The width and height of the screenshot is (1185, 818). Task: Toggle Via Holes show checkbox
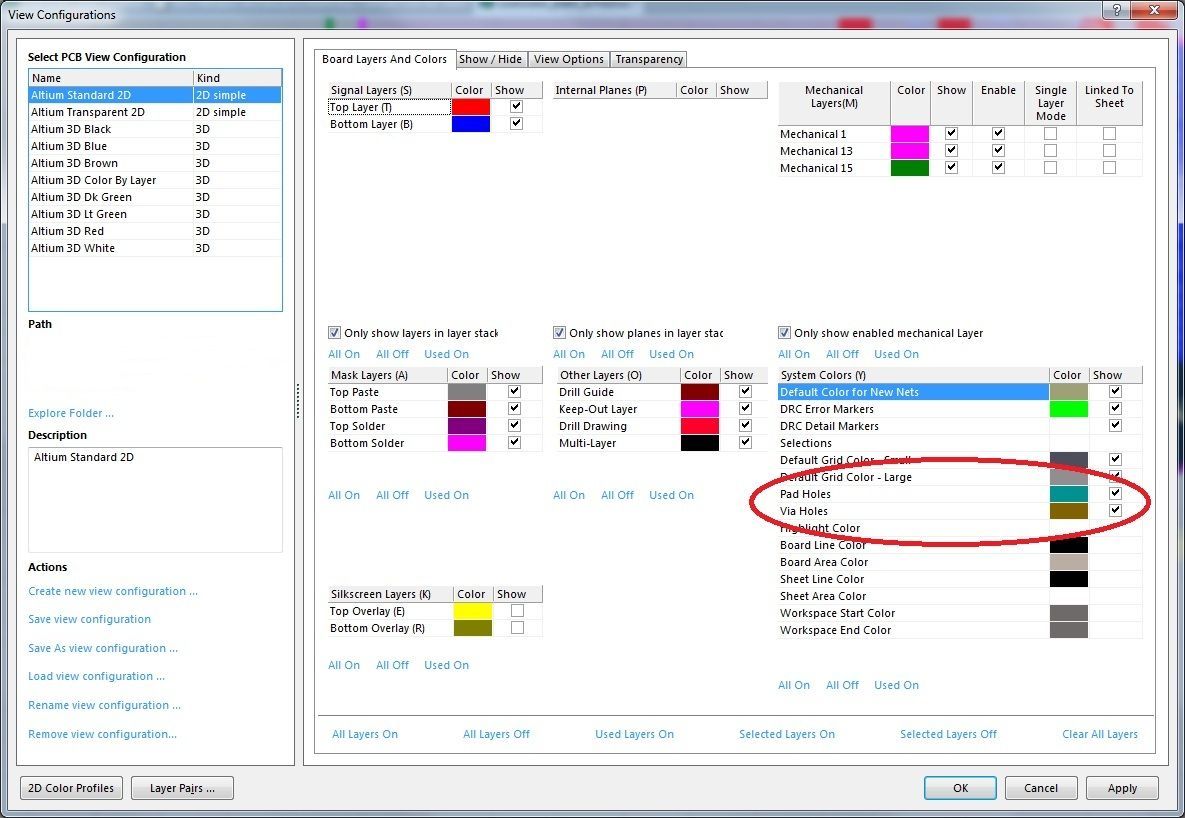pyautogui.click(x=1115, y=510)
